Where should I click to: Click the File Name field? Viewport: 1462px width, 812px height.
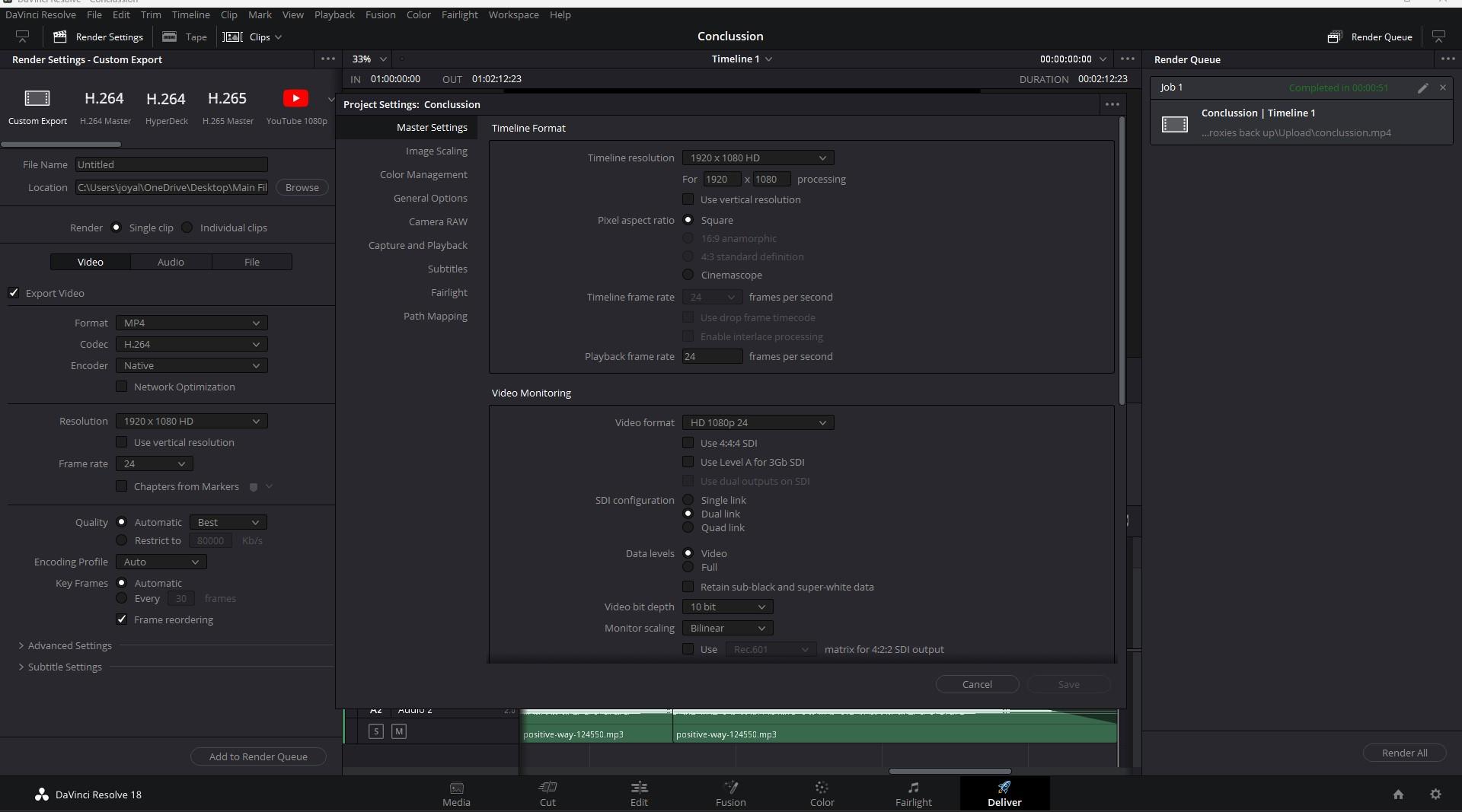click(171, 164)
